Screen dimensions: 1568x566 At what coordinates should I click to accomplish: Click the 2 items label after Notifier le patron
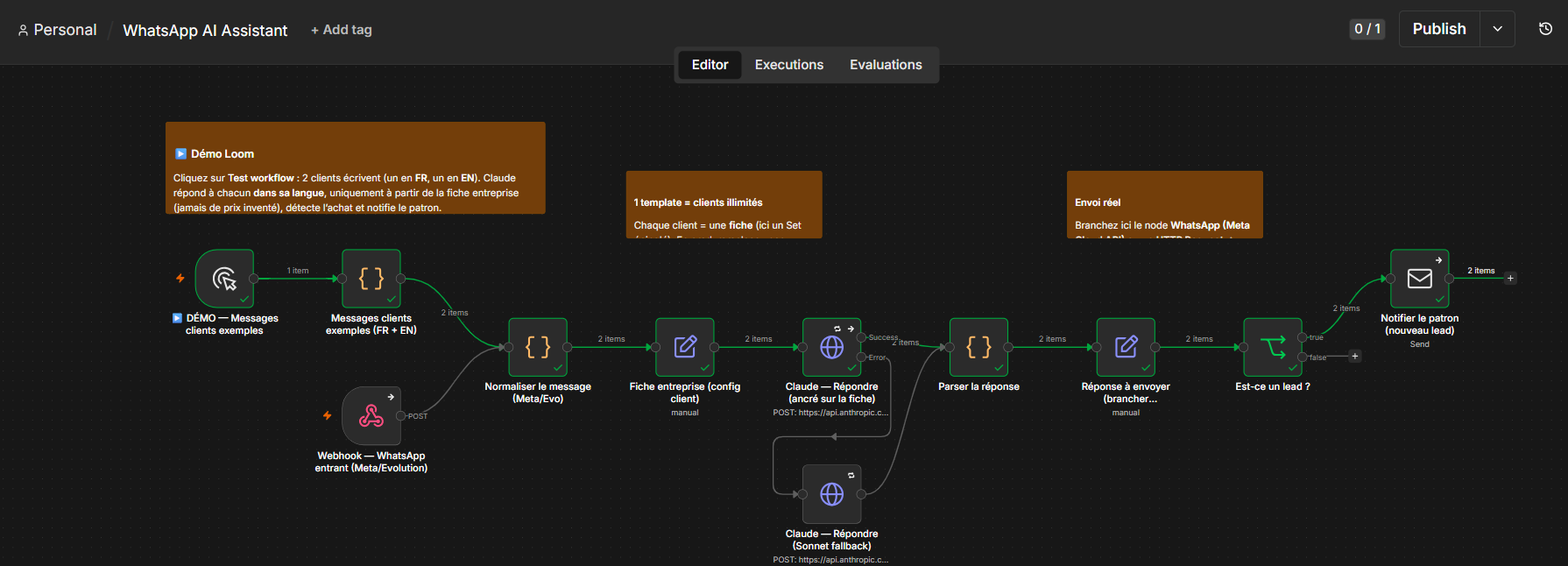1481,271
